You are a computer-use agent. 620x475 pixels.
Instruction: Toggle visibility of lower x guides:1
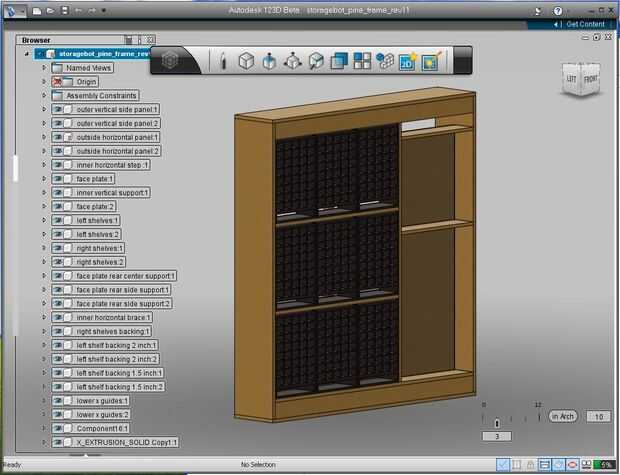[58, 401]
